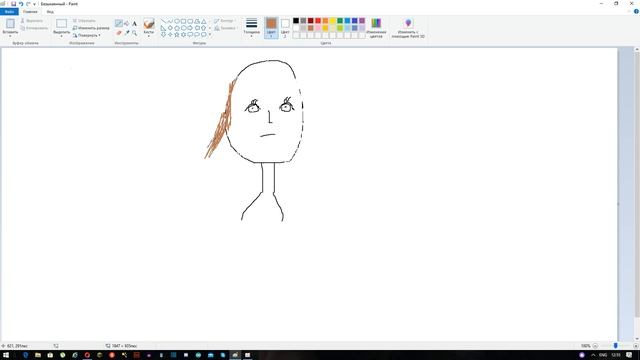This screenshot has width=640, height=360.
Task: Expand the Выделить dropdown arrow
Action: (x=62, y=35)
